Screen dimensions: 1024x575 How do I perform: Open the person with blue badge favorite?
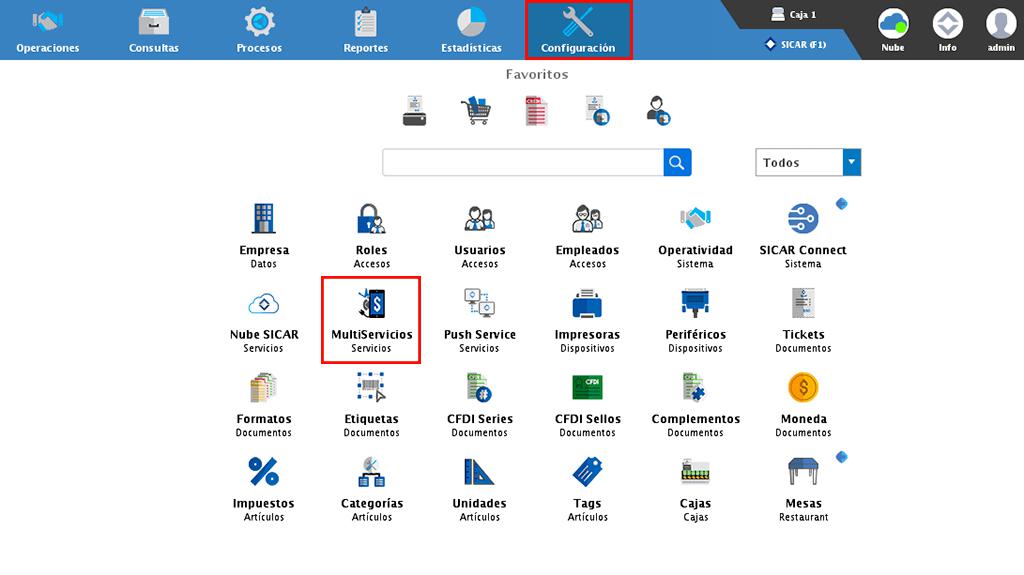pos(658,110)
